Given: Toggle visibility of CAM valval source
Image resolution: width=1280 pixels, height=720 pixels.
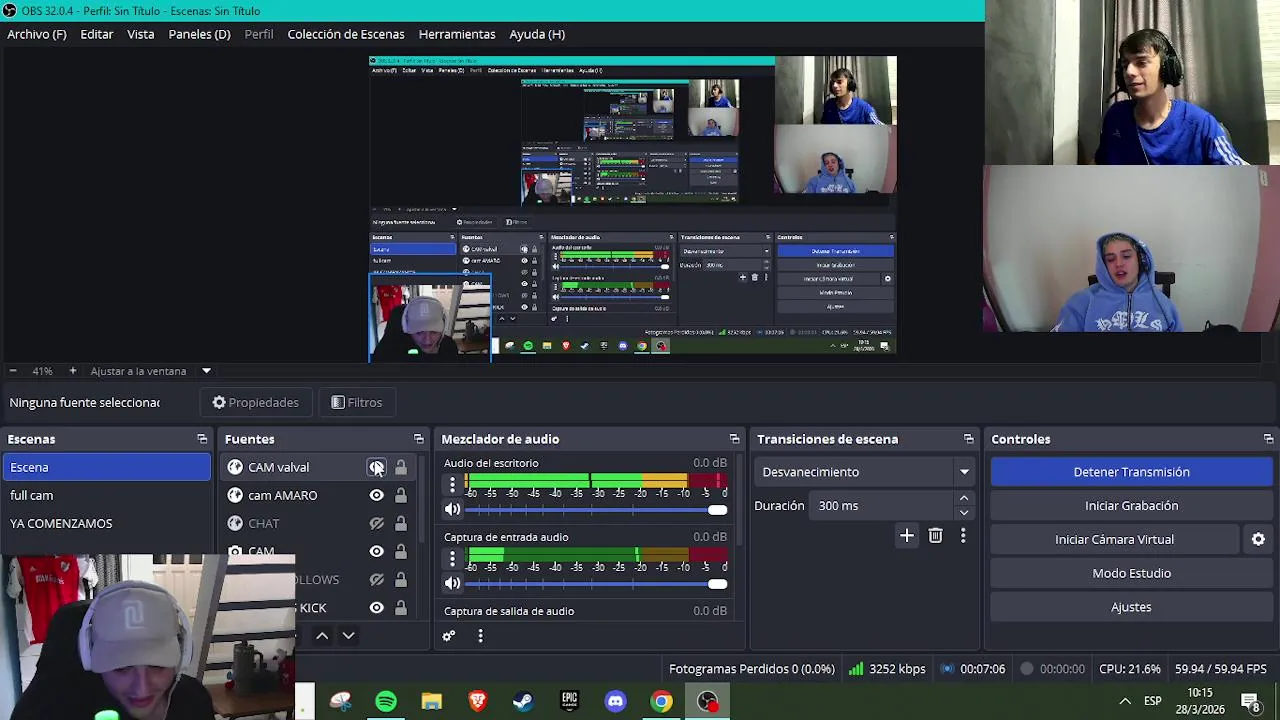Looking at the screenshot, I should (x=376, y=467).
